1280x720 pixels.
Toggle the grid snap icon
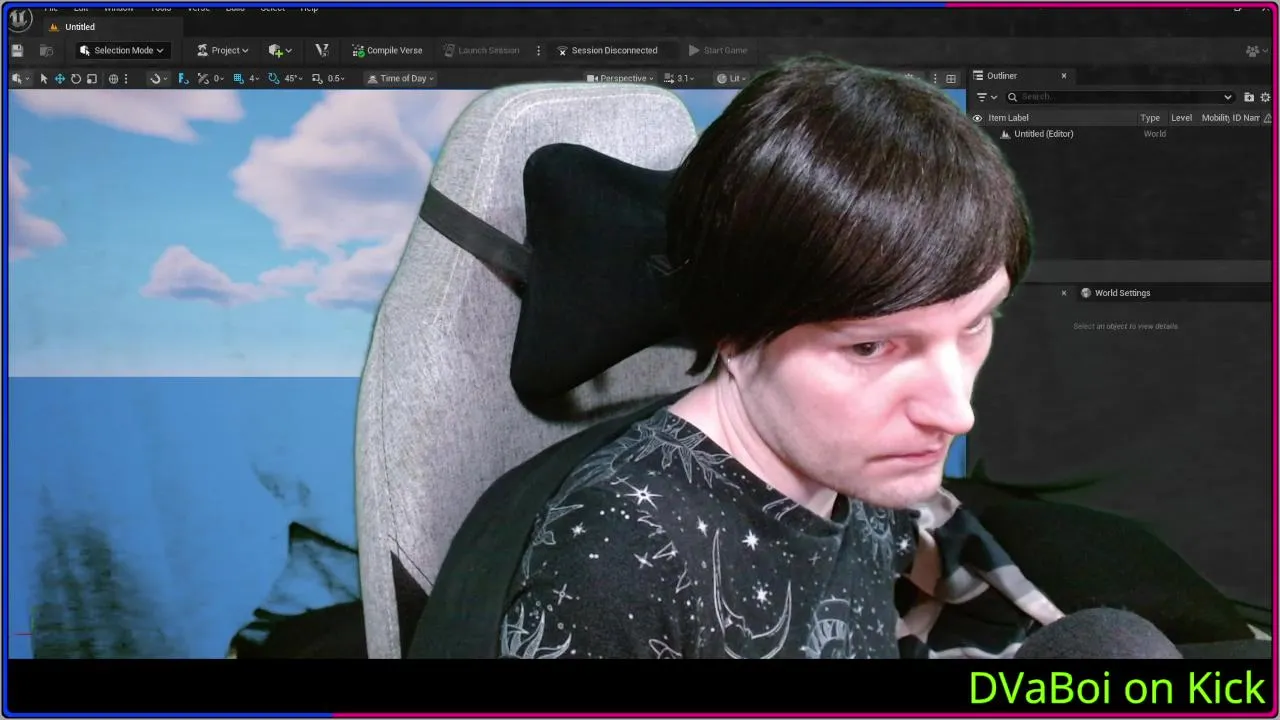[238, 78]
